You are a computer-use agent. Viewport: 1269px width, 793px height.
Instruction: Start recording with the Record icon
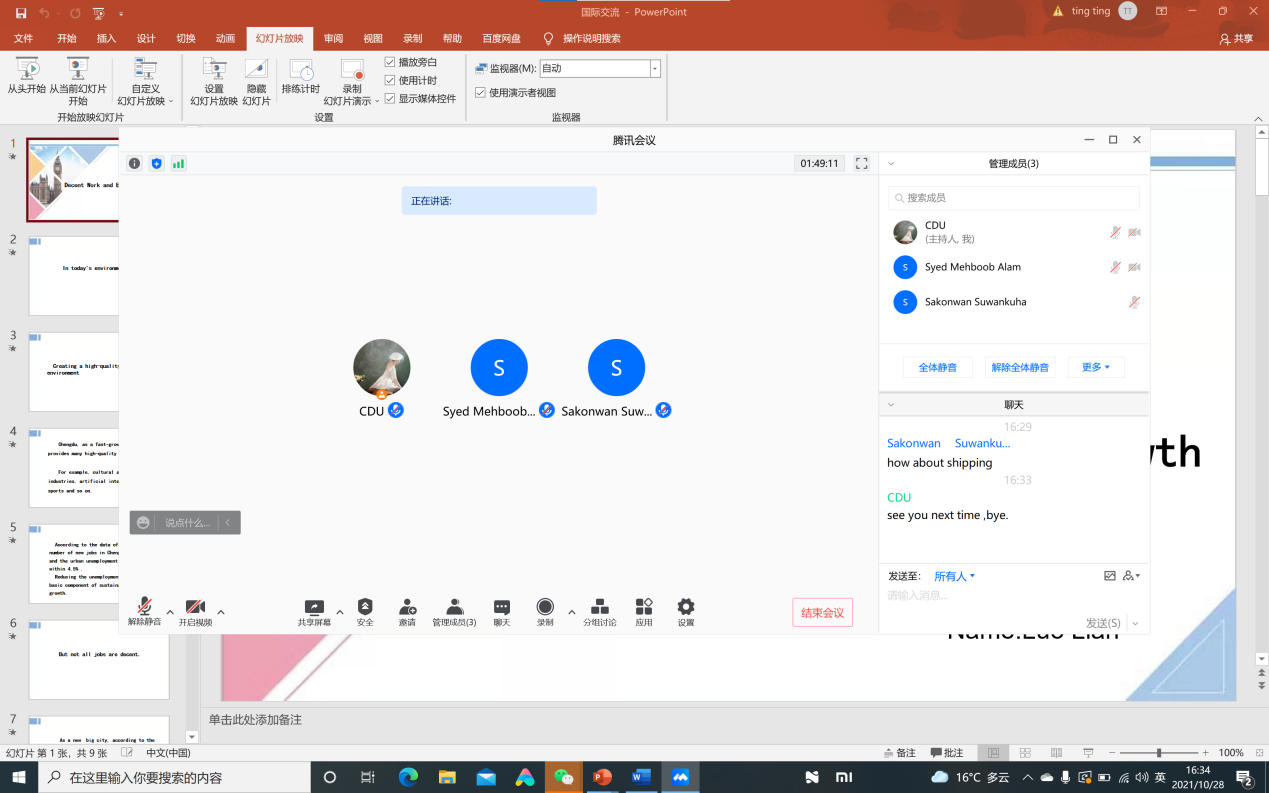pyautogui.click(x=545, y=606)
